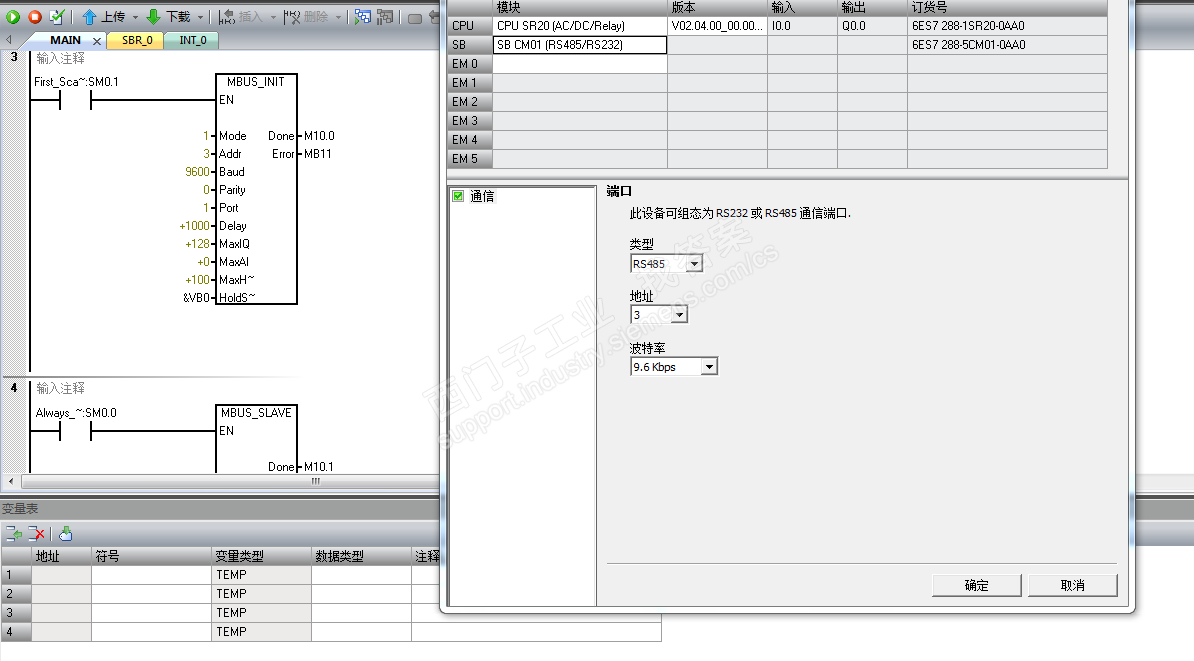Viewport: 1194px width, 661px height.
Task: Click the M10.0 Done output
Action: [319, 136]
